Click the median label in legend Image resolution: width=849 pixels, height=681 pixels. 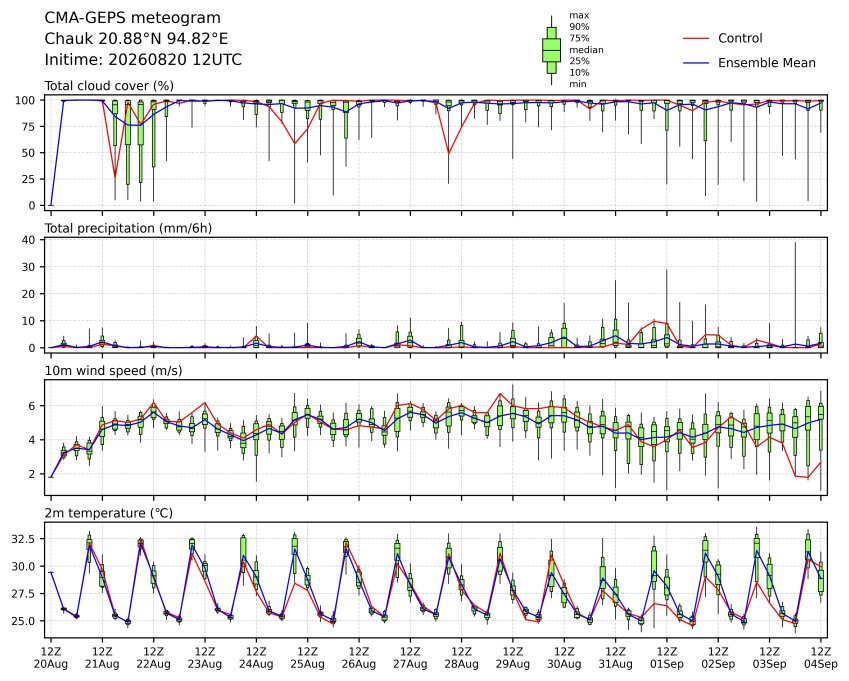pos(586,50)
